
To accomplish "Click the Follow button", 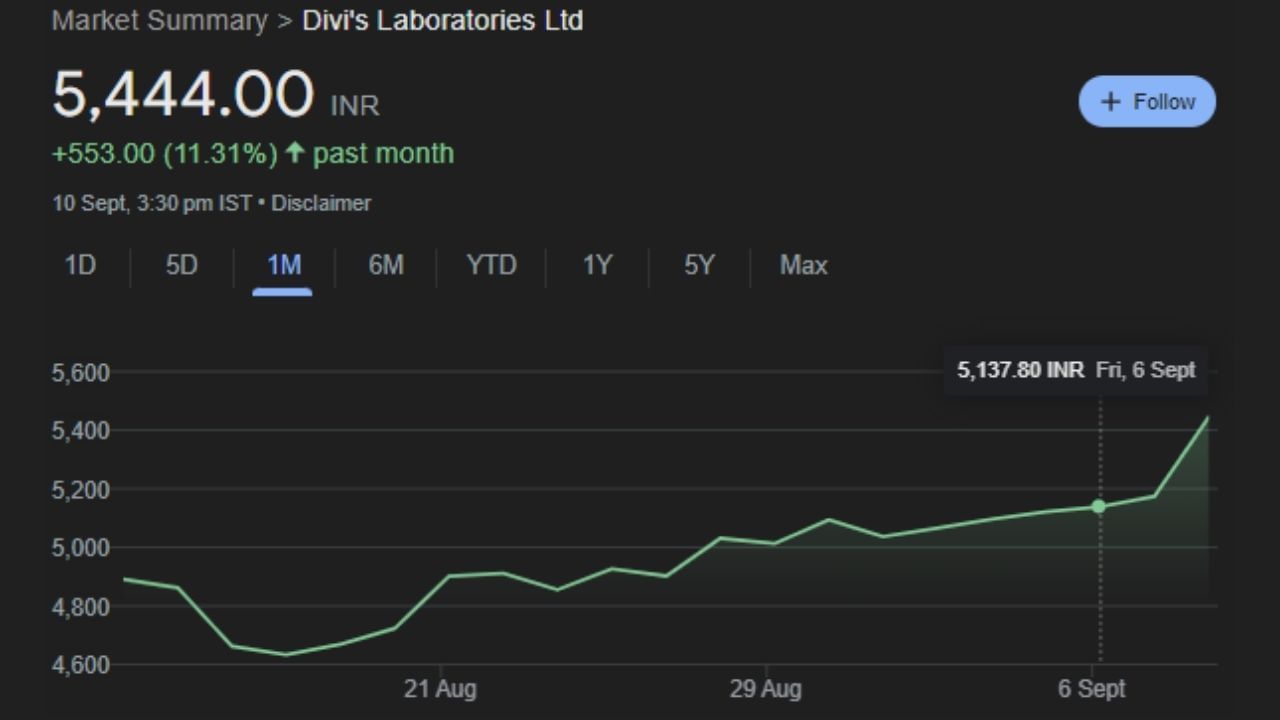I will tap(1147, 101).
